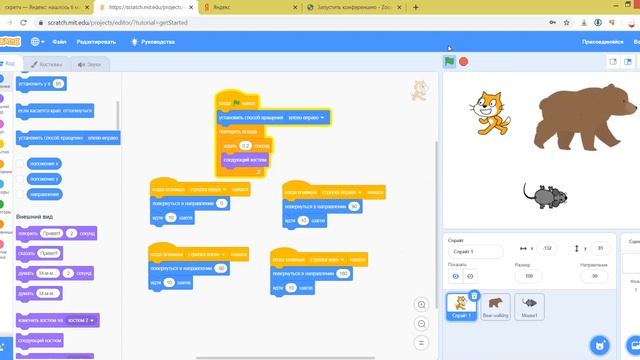Click the mouse sprite on the stage
The width and height of the screenshot is (640, 360).
[545, 196]
